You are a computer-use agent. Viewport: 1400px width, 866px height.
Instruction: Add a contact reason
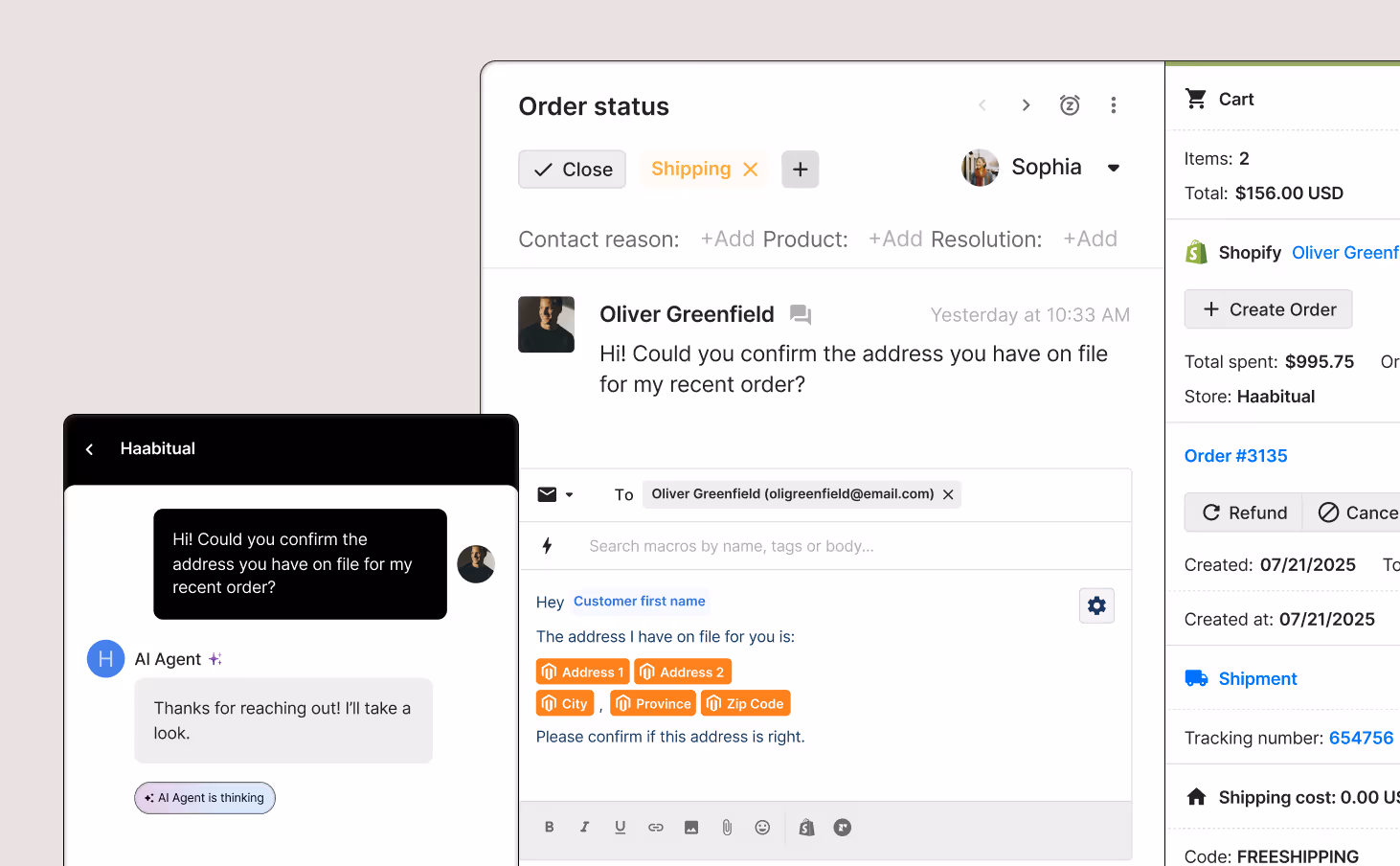[728, 239]
